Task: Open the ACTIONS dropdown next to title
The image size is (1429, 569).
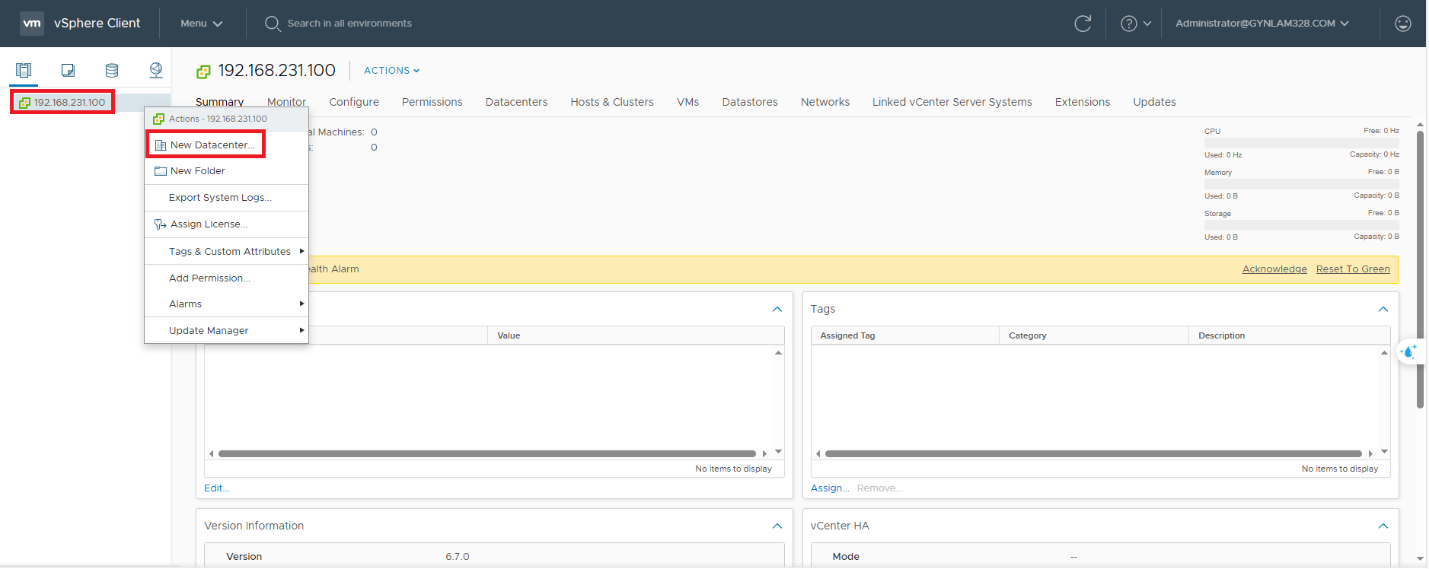Action: (392, 71)
